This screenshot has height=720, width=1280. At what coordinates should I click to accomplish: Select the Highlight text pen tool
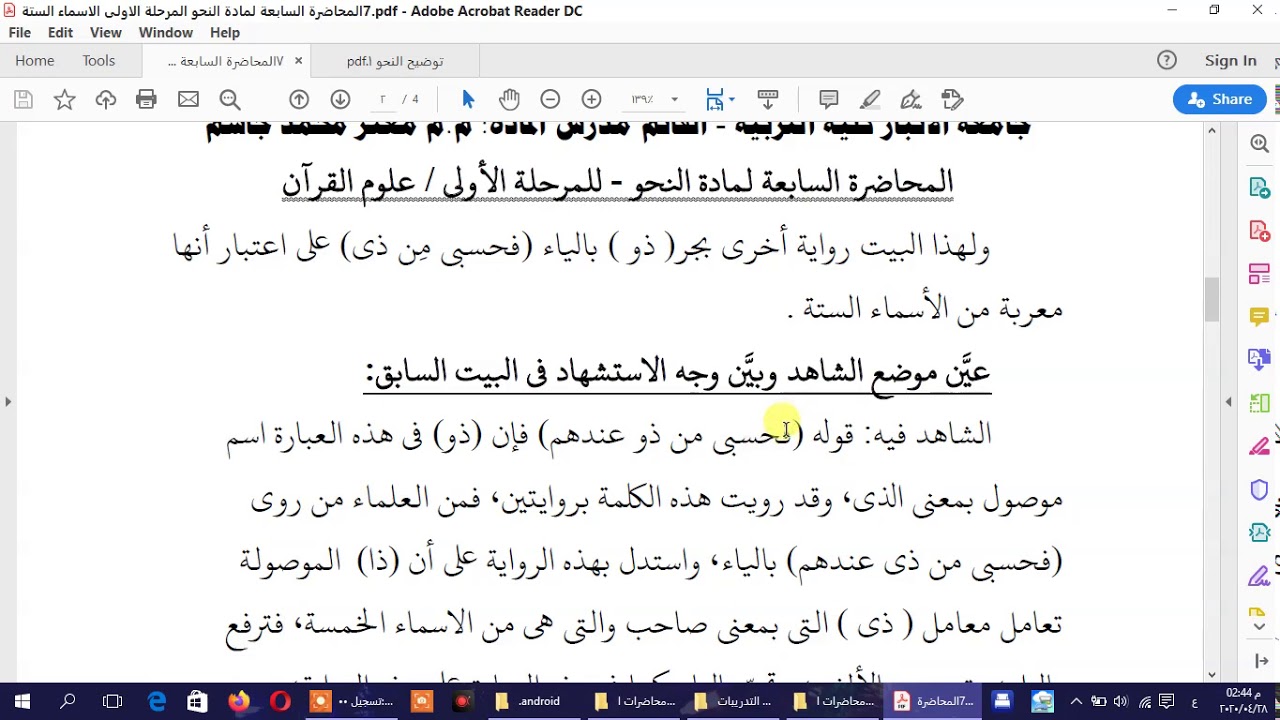pos(870,99)
